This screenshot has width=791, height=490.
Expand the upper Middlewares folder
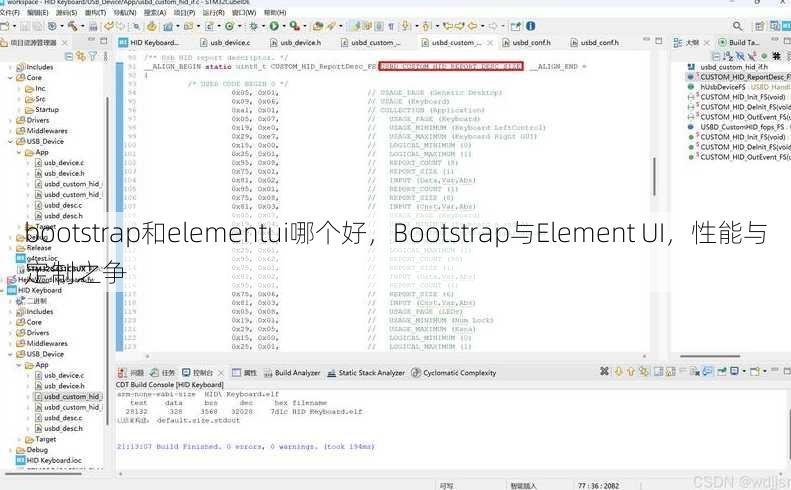tap(10, 131)
